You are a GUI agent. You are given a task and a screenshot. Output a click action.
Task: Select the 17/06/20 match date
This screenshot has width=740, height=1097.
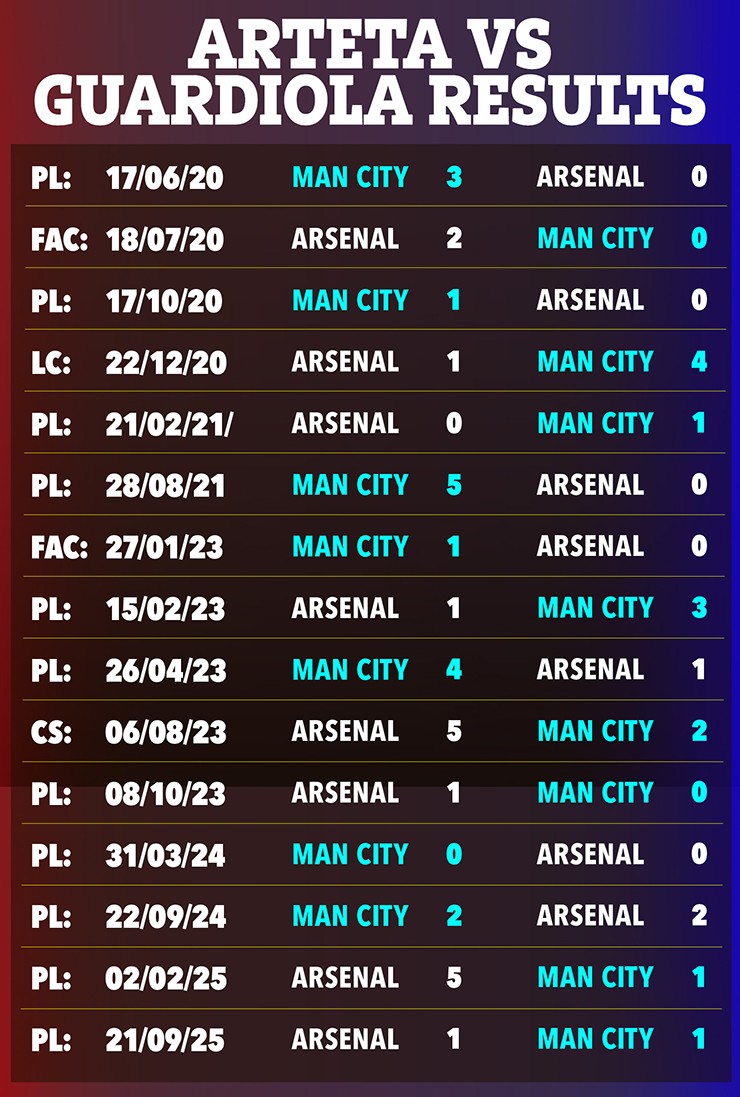164,178
